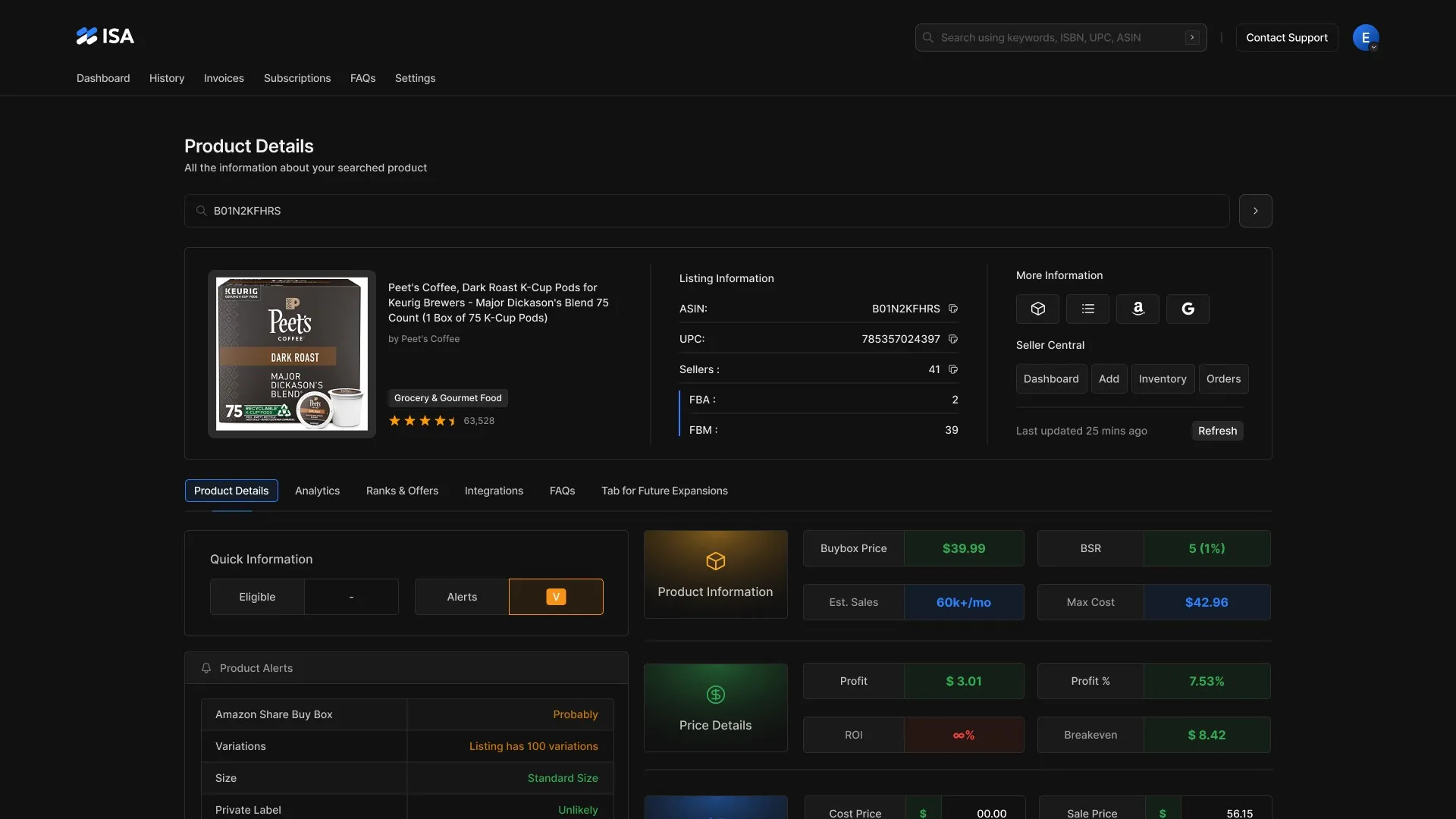This screenshot has width=1456, height=819.
Task: Open Contact Support
Action: coord(1287,37)
